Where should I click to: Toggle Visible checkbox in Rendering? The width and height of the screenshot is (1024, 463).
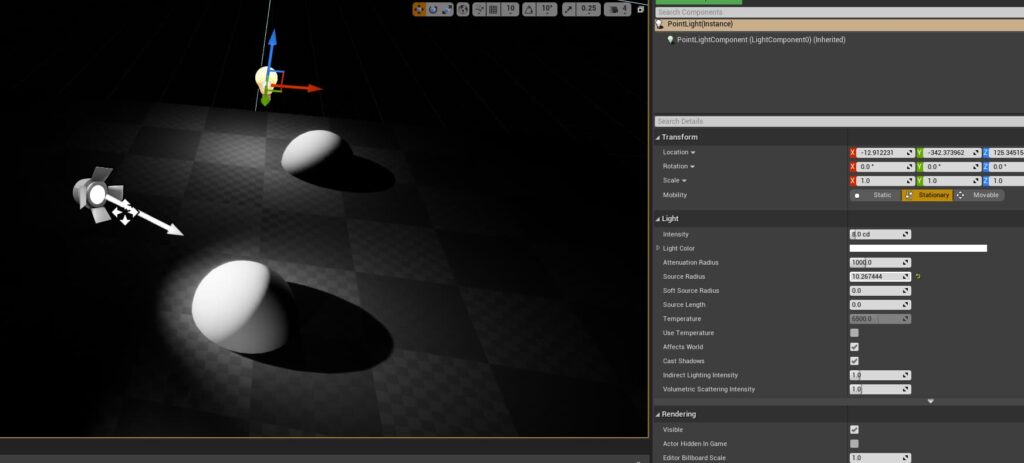pos(854,430)
